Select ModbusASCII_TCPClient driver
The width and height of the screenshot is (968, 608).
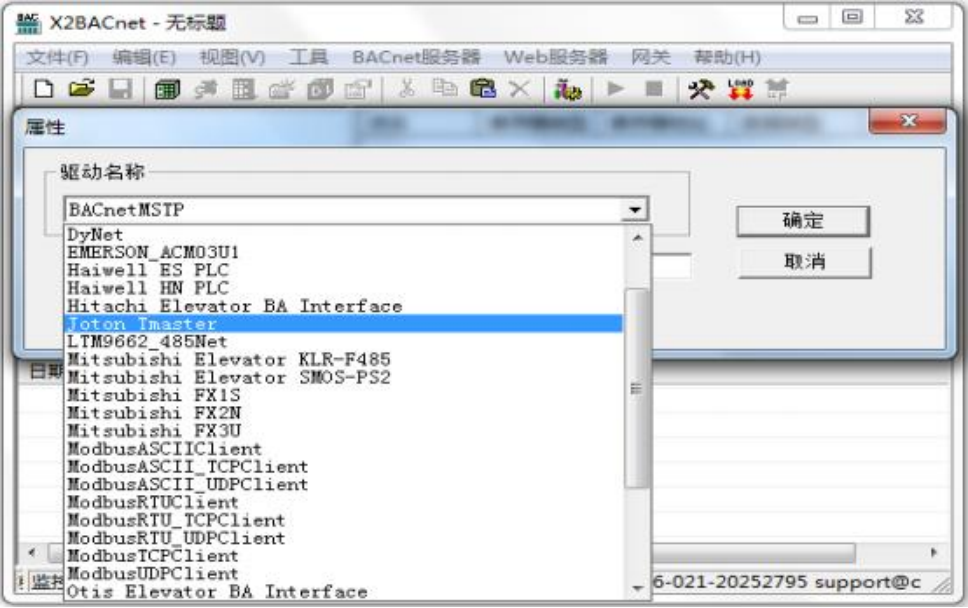pos(343,467)
